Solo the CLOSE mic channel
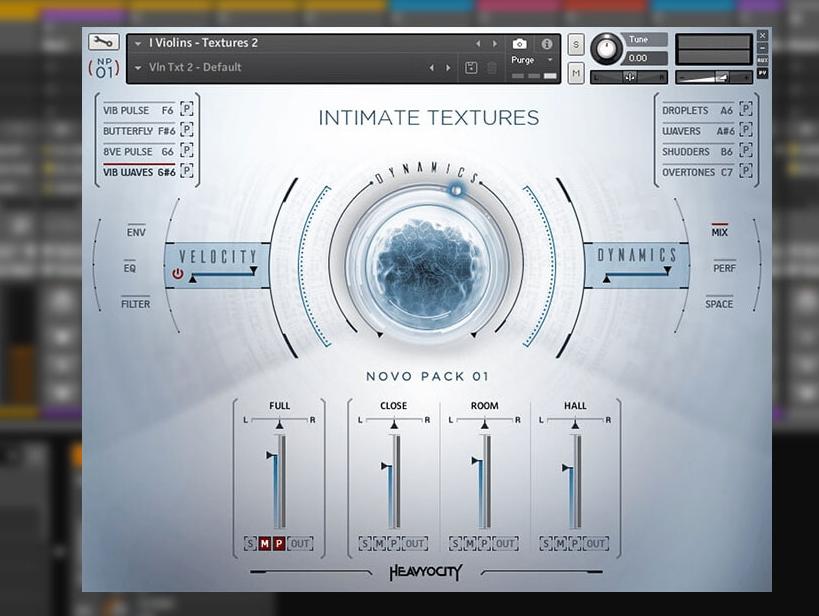The width and height of the screenshot is (819, 616). tap(364, 544)
